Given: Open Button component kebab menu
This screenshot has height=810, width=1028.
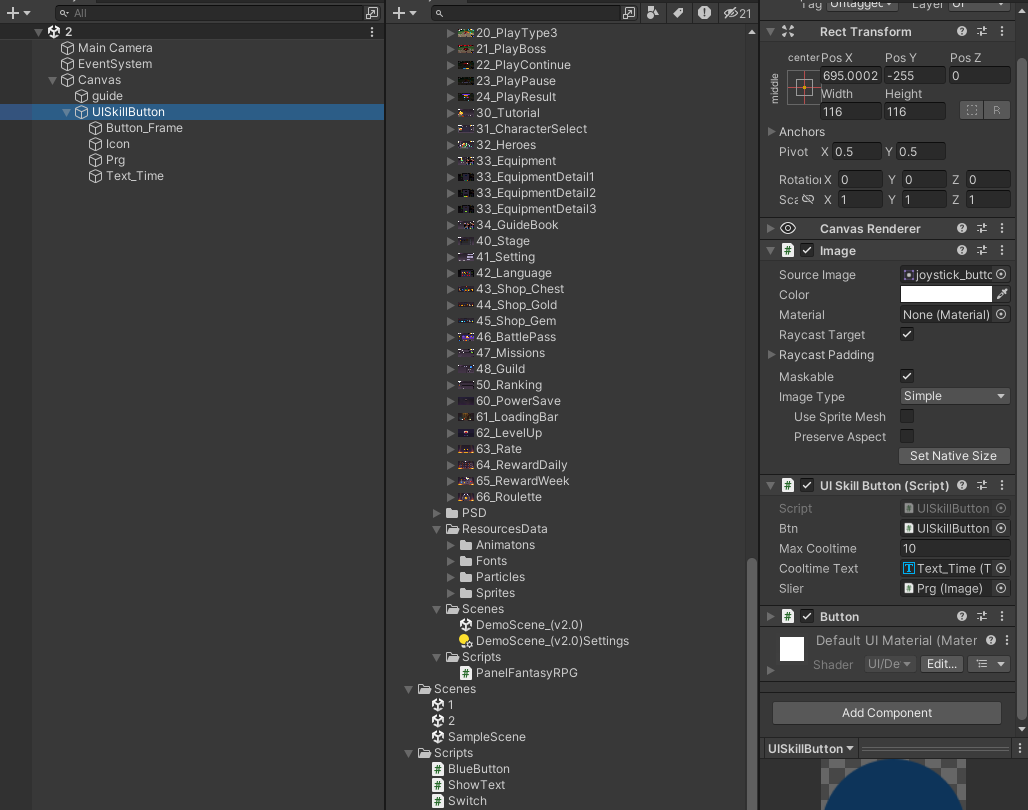Looking at the screenshot, I should click(x=1002, y=616).
